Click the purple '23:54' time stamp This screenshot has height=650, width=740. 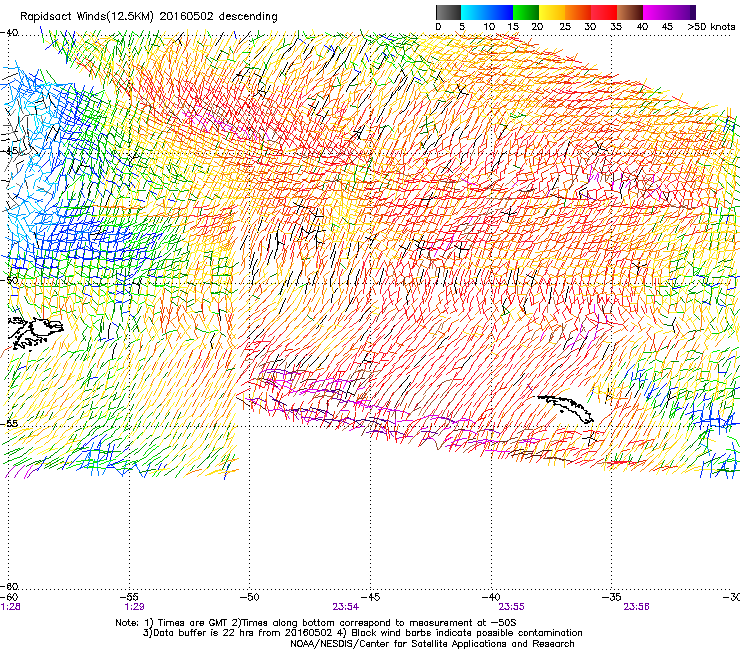(345, 607)
